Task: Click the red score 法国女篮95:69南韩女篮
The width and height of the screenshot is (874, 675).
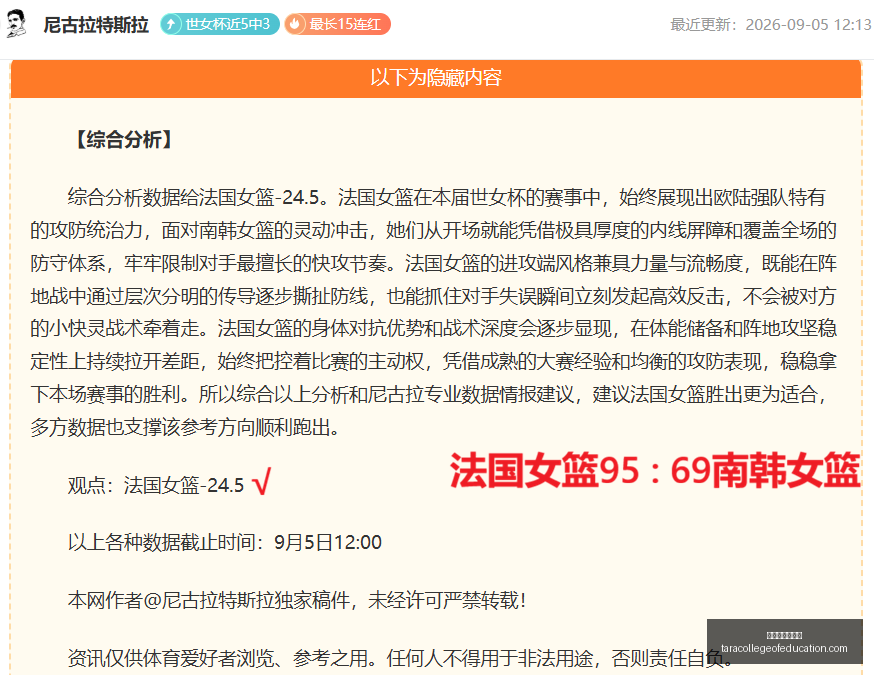Action: 656,471
